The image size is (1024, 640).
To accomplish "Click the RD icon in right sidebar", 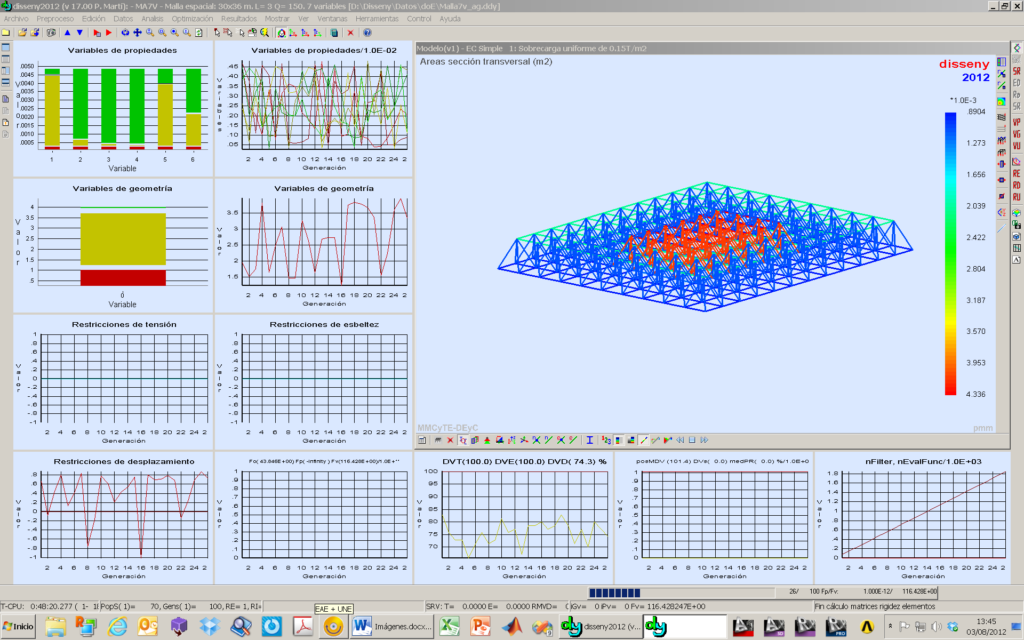I will tap(1016, 185).
